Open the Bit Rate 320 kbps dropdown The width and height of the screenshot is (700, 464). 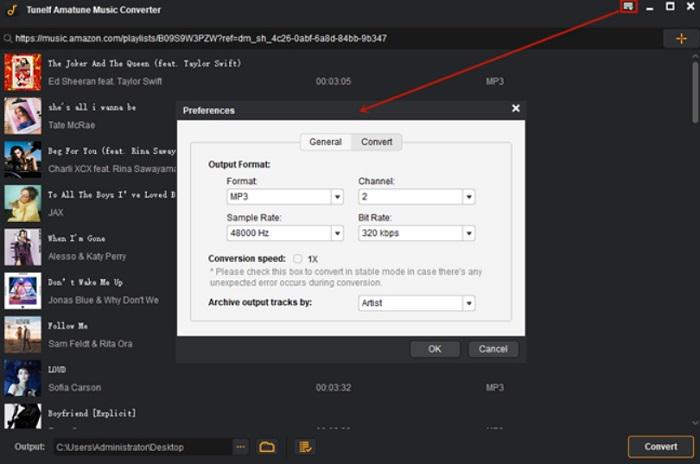tap(467, 233)
